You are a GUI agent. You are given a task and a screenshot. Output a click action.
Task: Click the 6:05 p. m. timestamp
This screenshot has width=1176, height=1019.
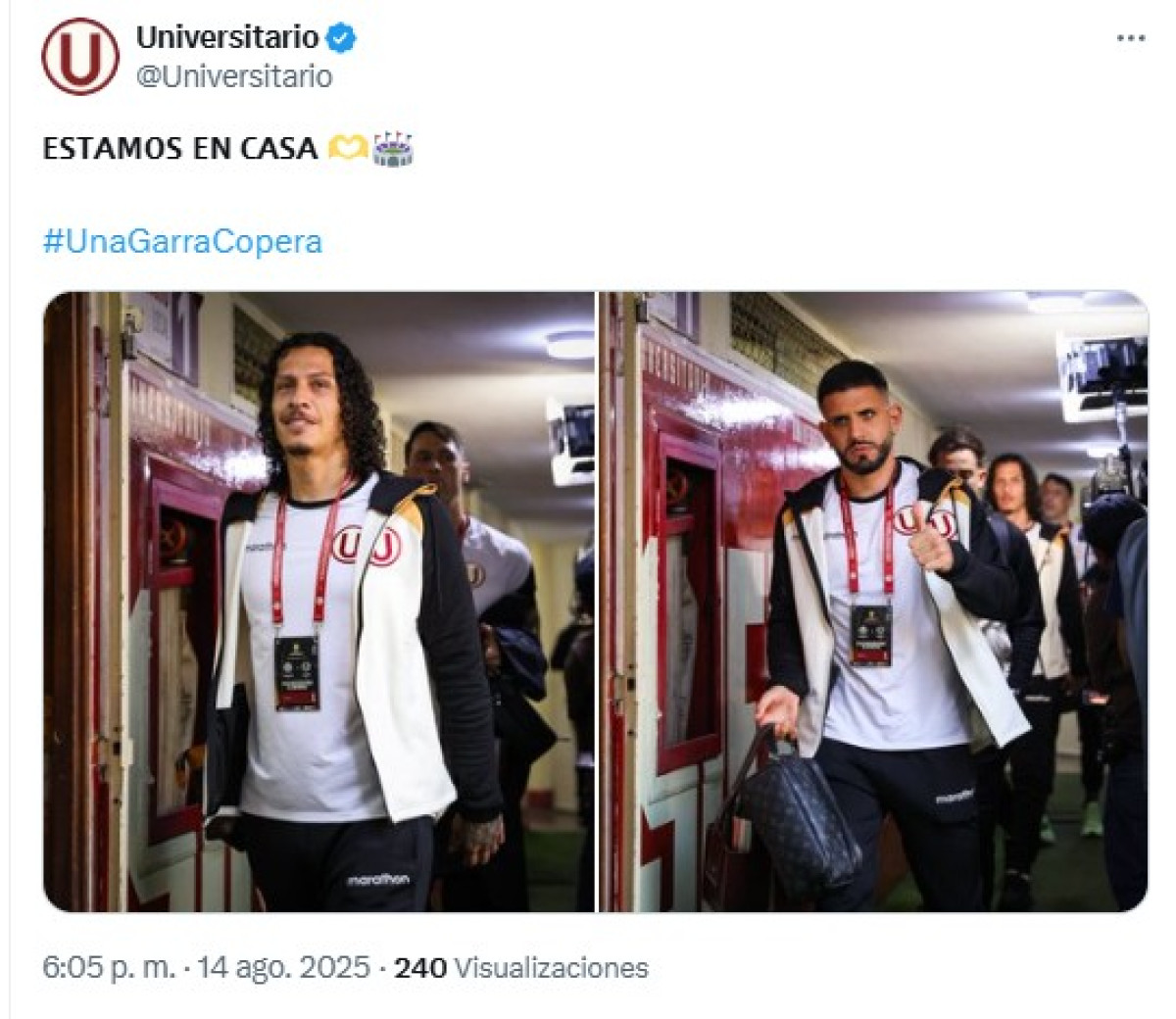pyautogui.click(x=108, y=968)
